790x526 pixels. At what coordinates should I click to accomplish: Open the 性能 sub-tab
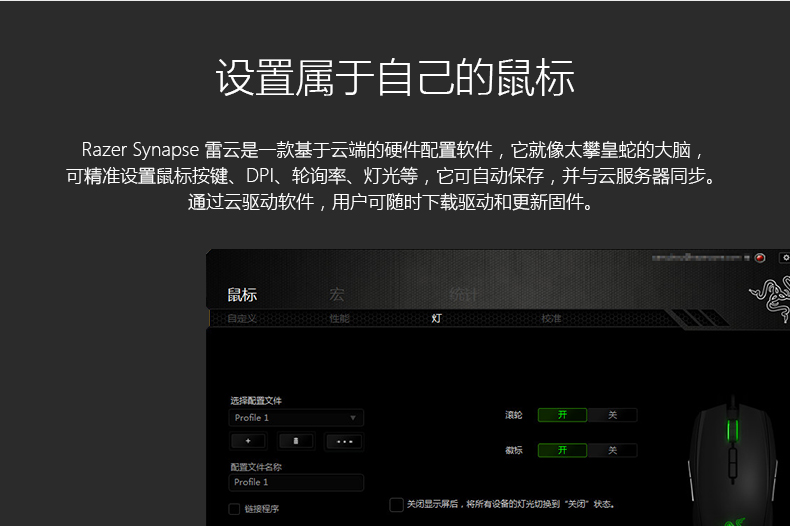339,318
